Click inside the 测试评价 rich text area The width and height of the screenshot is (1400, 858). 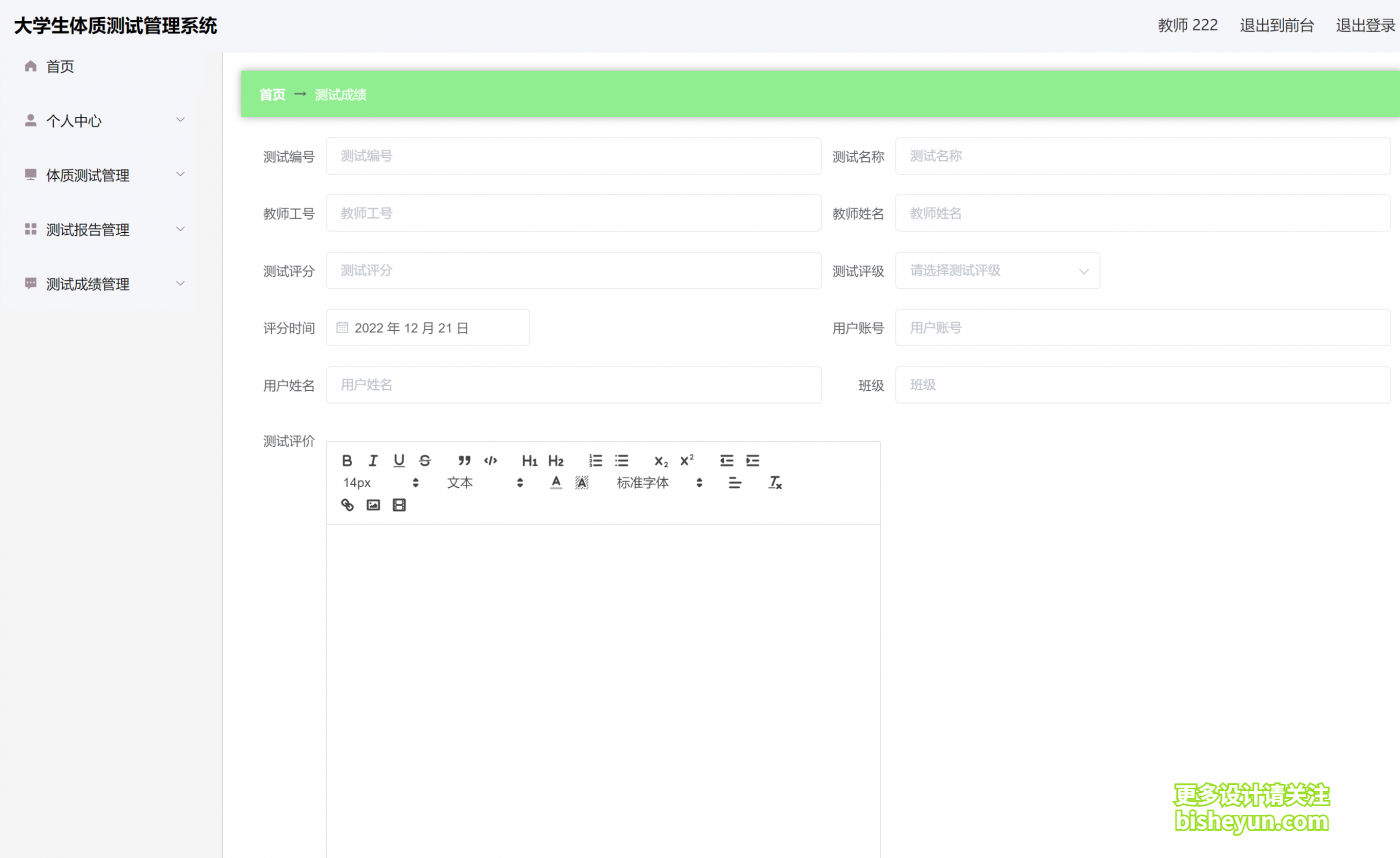(x=603, y=690)
